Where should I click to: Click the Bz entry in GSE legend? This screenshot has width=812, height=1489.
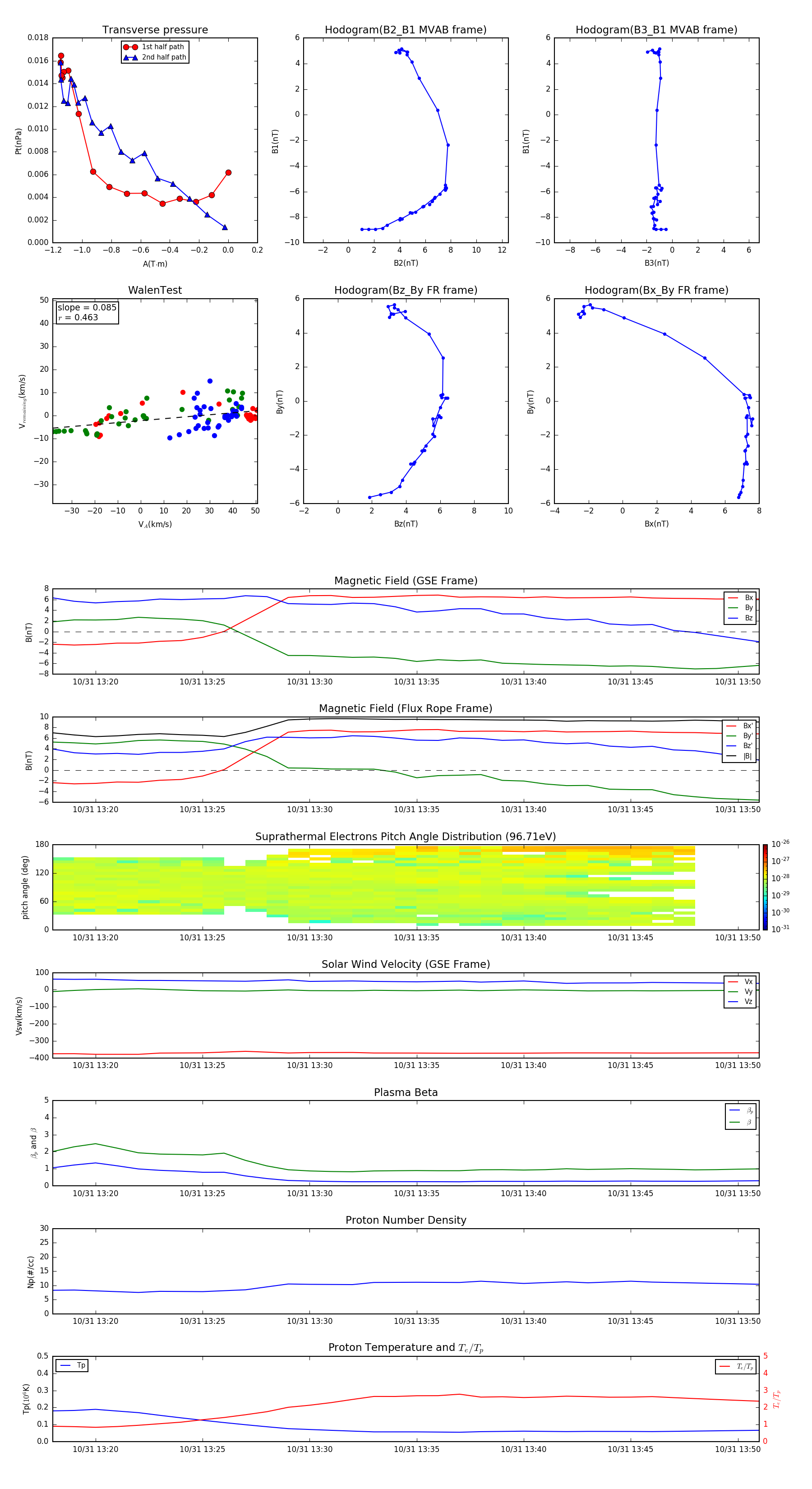click(x=741, y=619)
